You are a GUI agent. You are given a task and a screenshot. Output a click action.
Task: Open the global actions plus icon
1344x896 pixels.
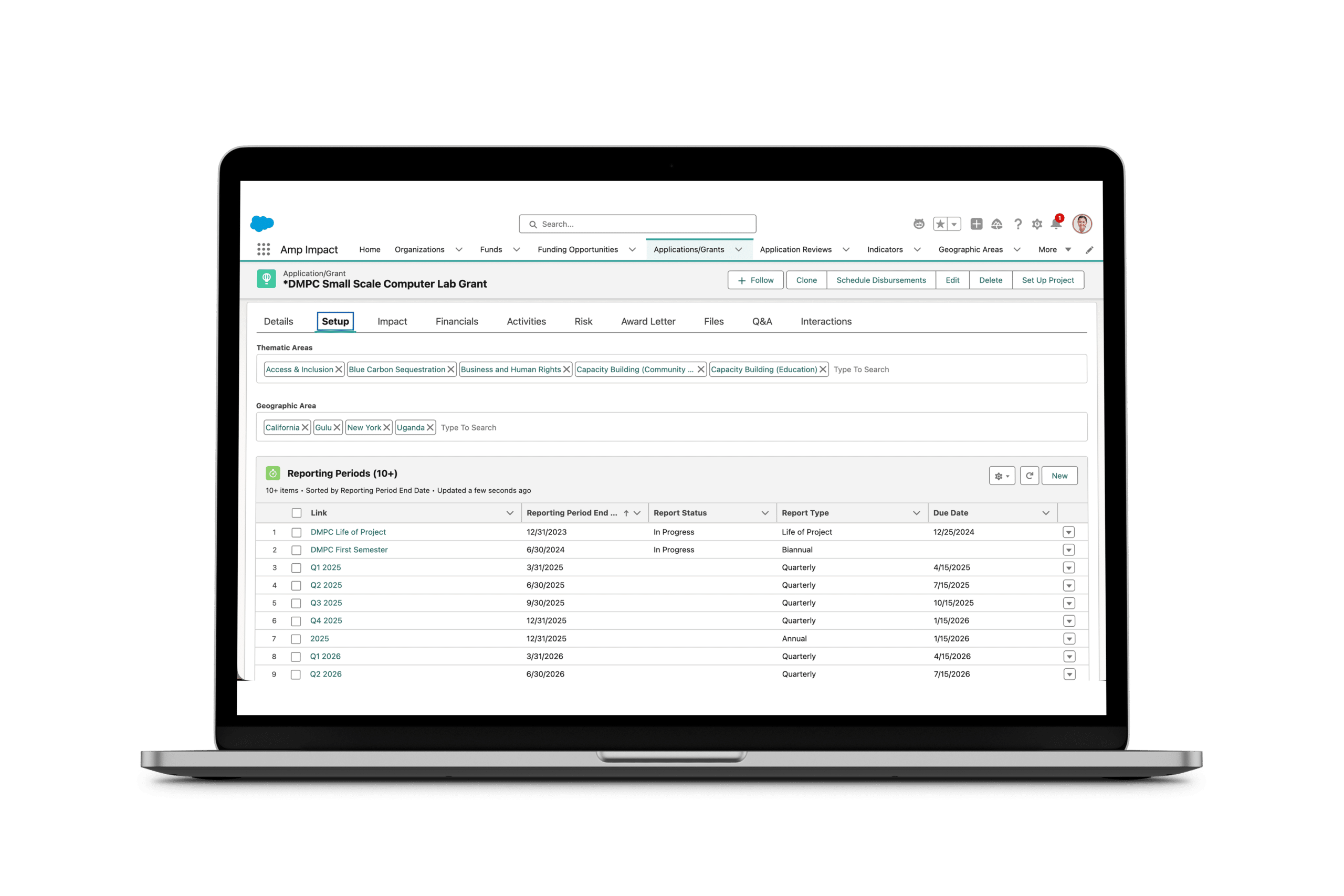(x=976, y=224)
